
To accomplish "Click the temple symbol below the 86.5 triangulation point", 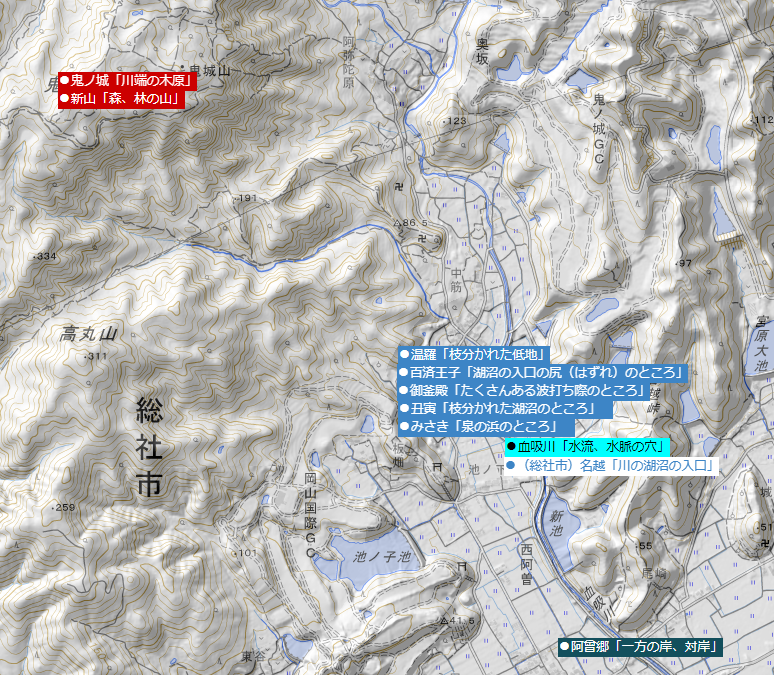I will [421, 239].
